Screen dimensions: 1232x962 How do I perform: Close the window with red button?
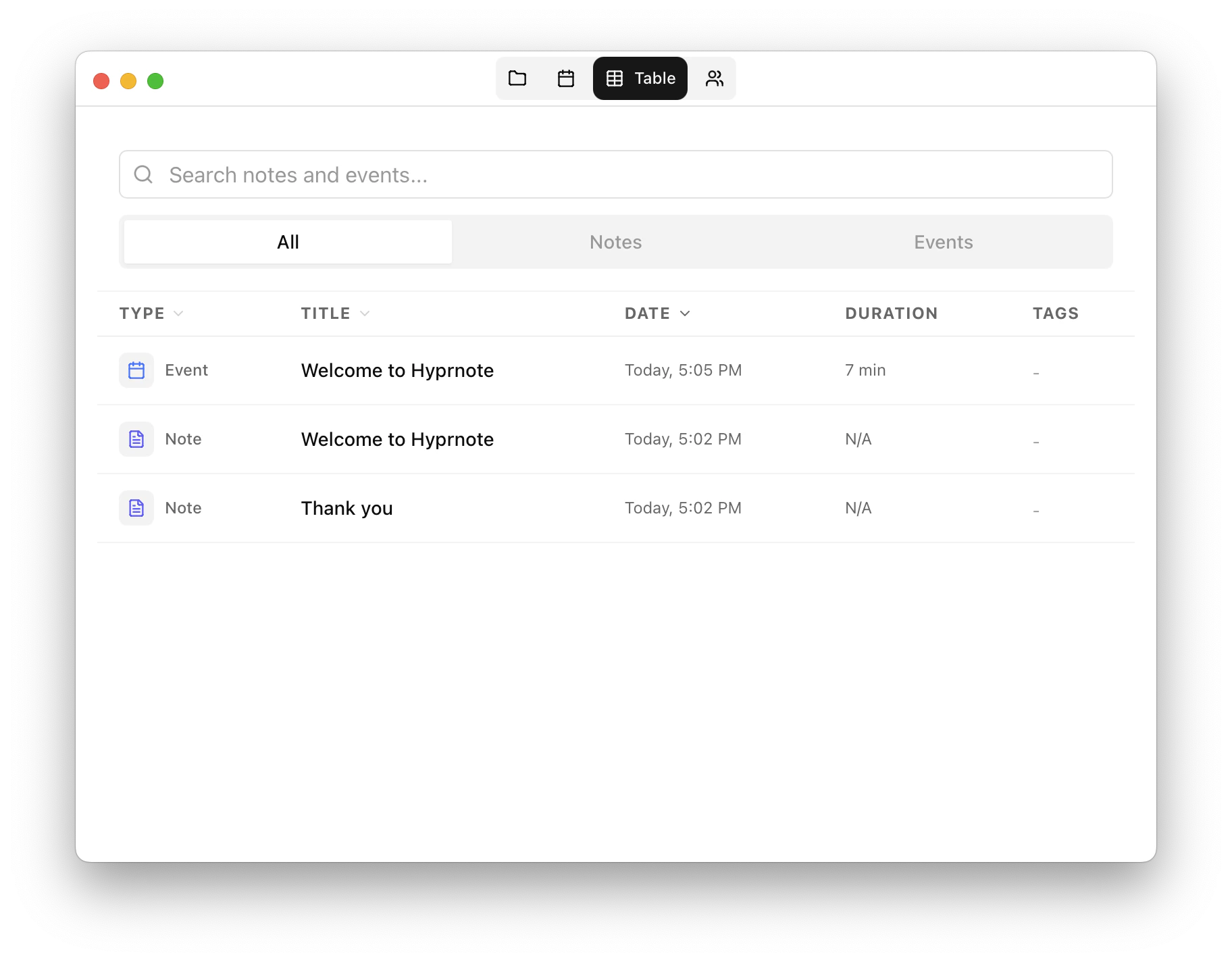[x=101, y=81]
